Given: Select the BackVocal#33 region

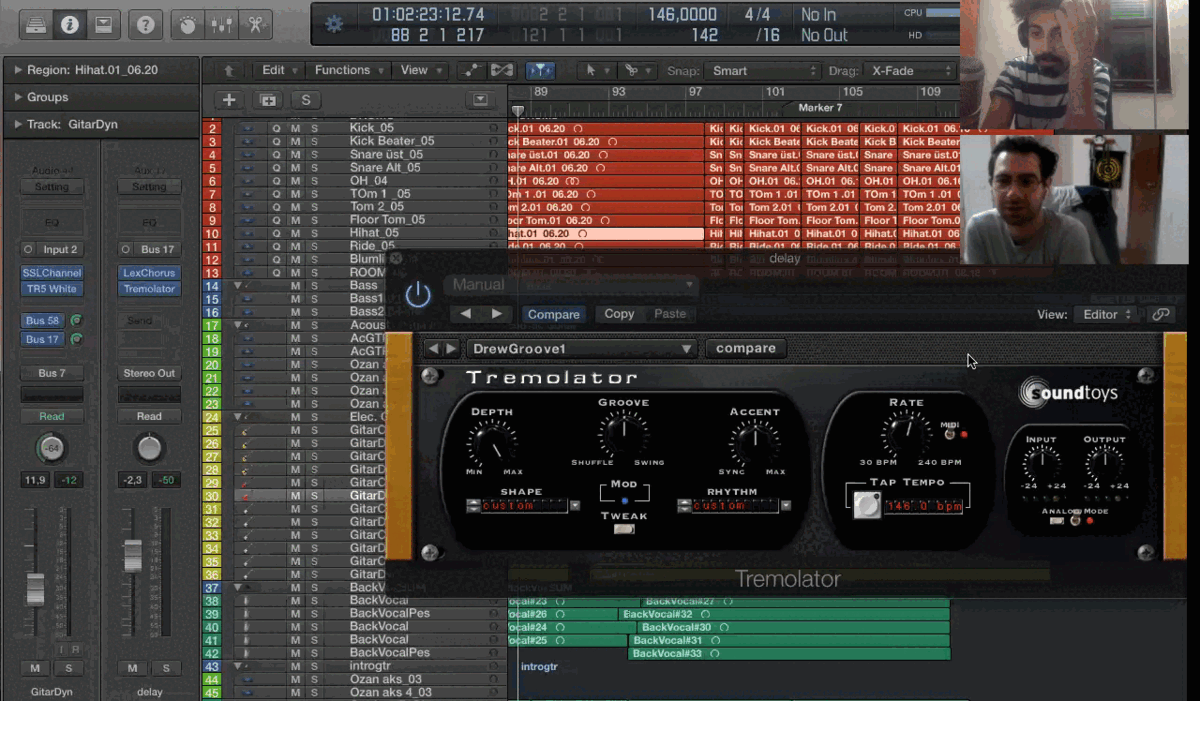Looking at the screenshot, I should click(789, 653).
